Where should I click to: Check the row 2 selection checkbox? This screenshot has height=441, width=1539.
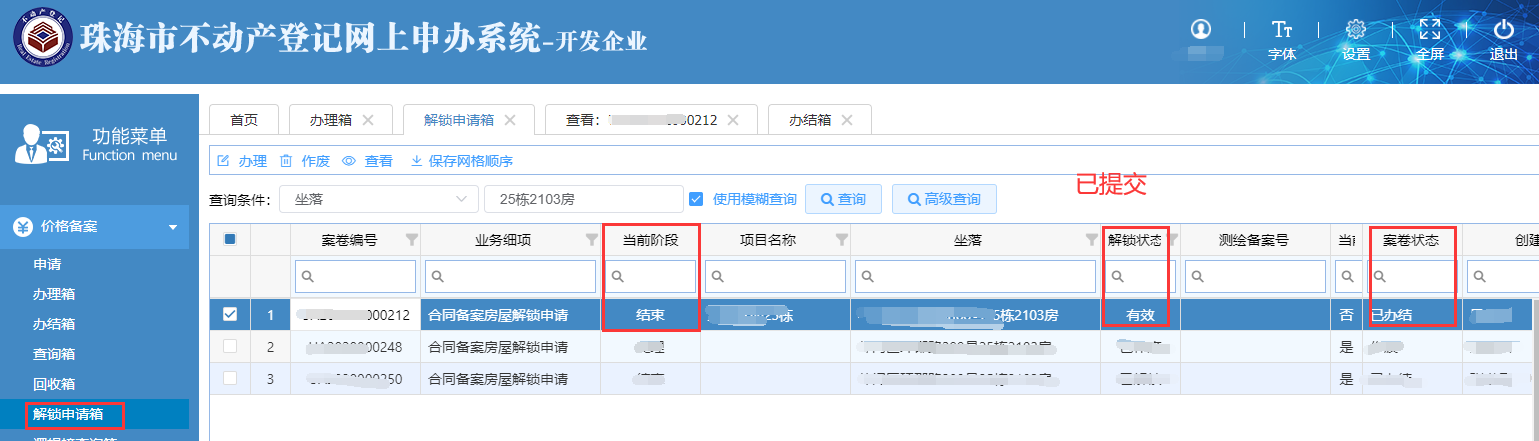point(230,347)
